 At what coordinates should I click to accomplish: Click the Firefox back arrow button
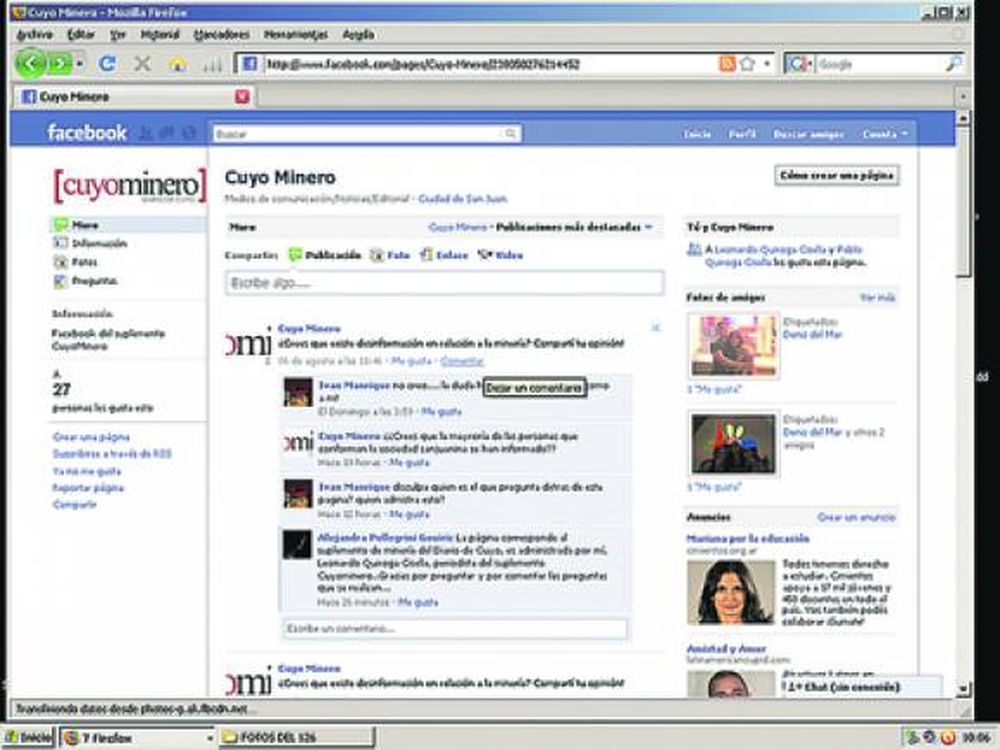[31, 64]
